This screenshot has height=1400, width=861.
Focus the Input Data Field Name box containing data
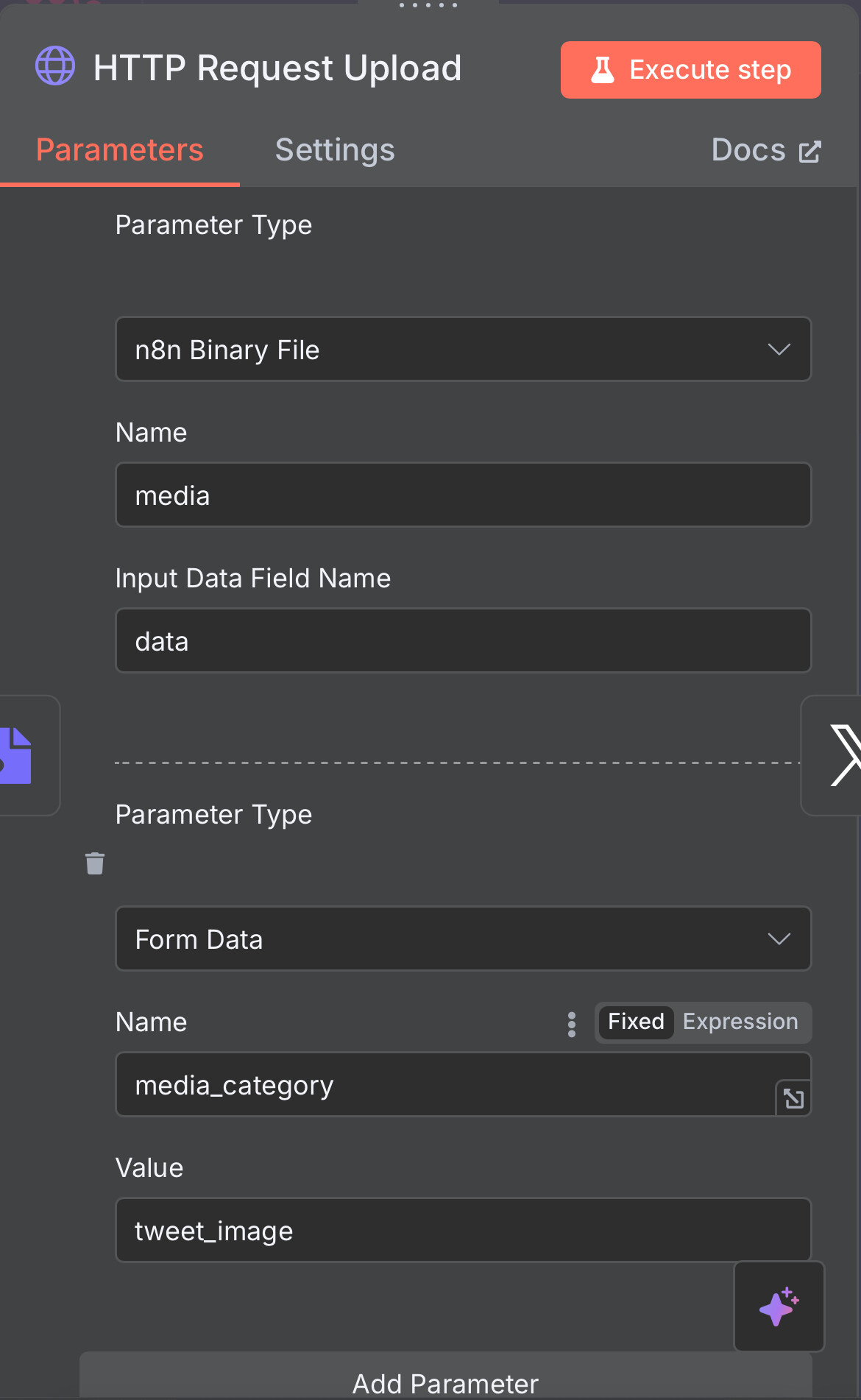[464, 640]
